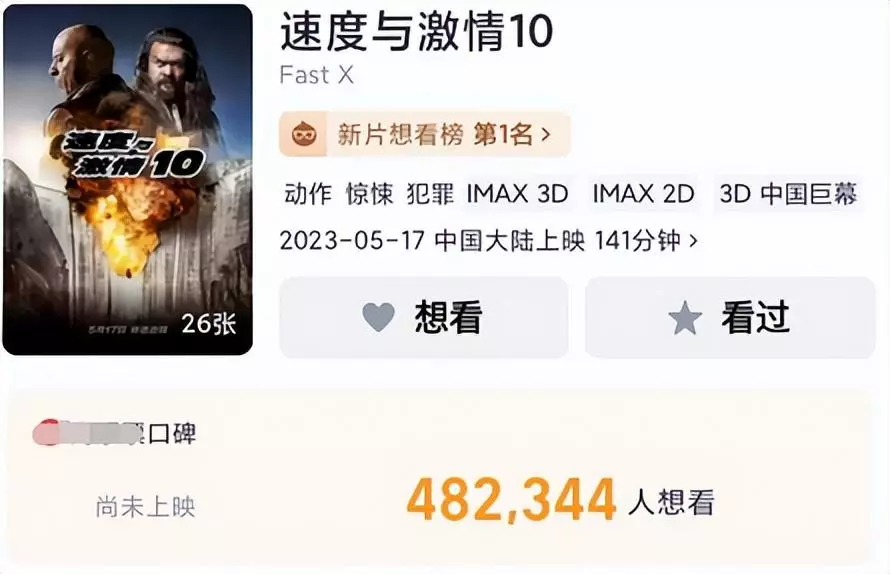Open the Fast X movie poster
The width and height of the screenshot is (890, 574).
tap(128, 180)
